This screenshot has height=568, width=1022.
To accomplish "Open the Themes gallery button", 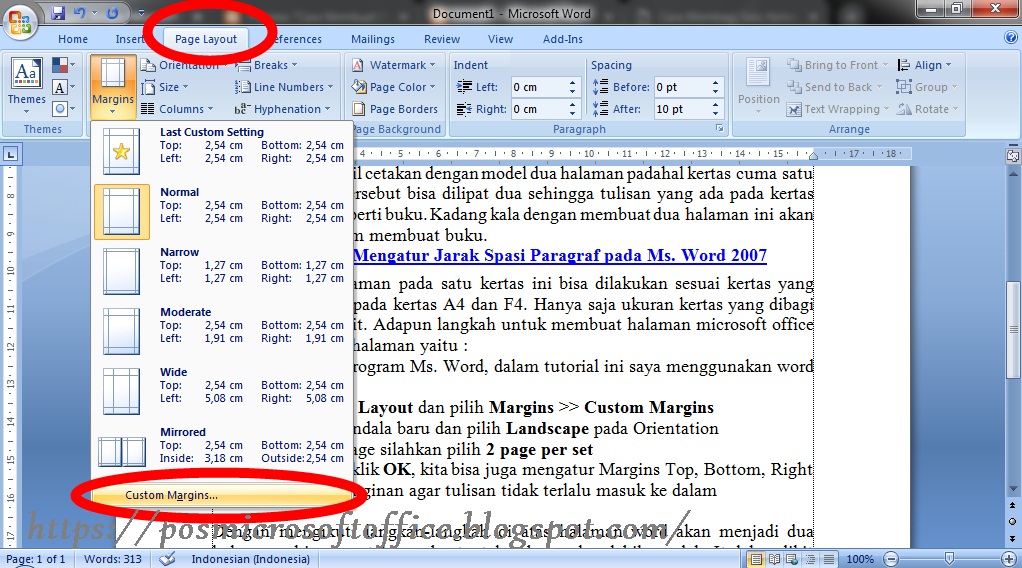I will coord(26,86).
